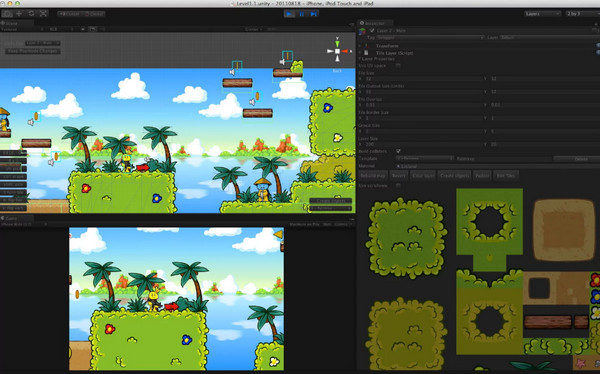Click the Revert button
This screenshot has height=374, width=600.
(399, 175)
